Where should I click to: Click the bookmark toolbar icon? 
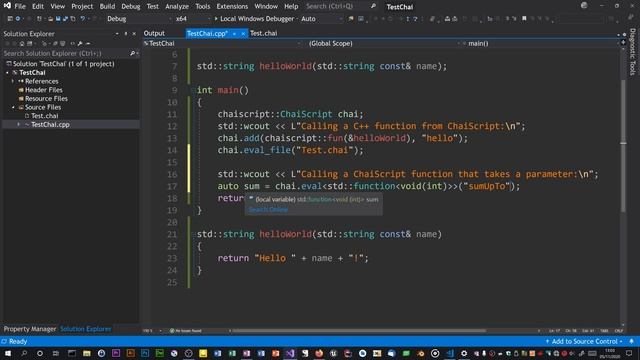[524, 19]
